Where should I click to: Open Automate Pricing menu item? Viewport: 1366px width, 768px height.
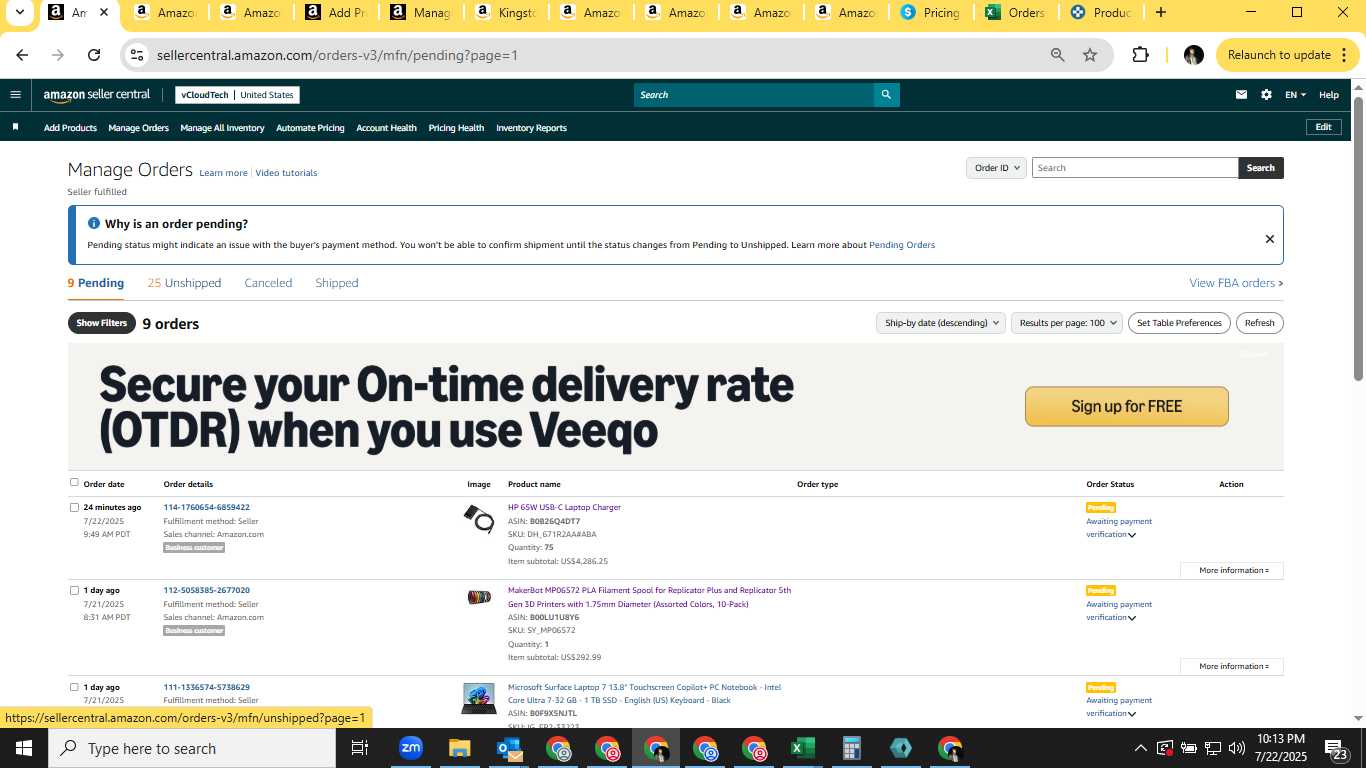(310, 128)
